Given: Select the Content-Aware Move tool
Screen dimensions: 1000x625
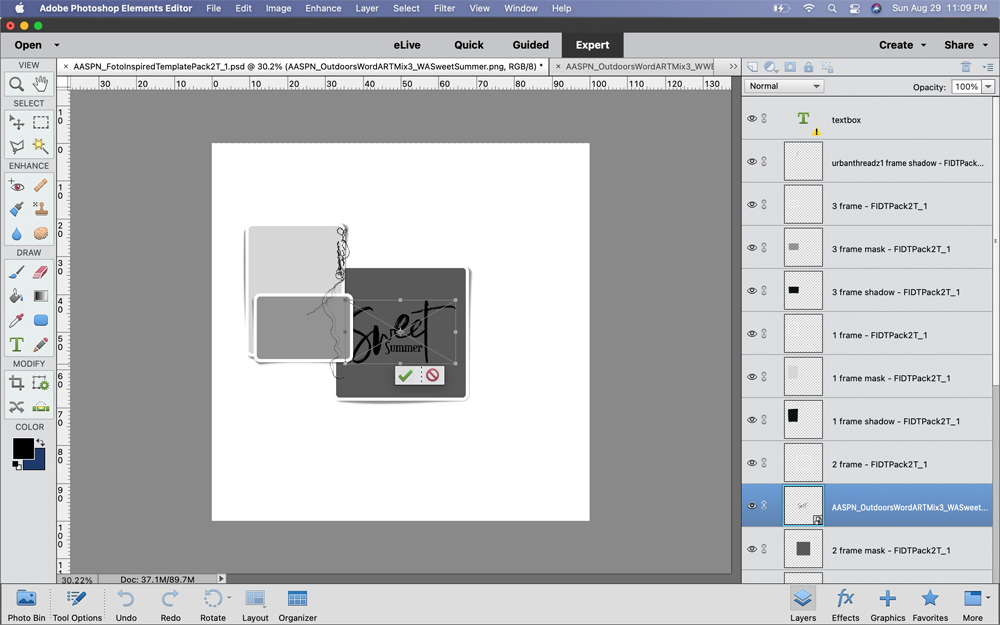Looking at the screenshot, I should (x=17, y=407).
